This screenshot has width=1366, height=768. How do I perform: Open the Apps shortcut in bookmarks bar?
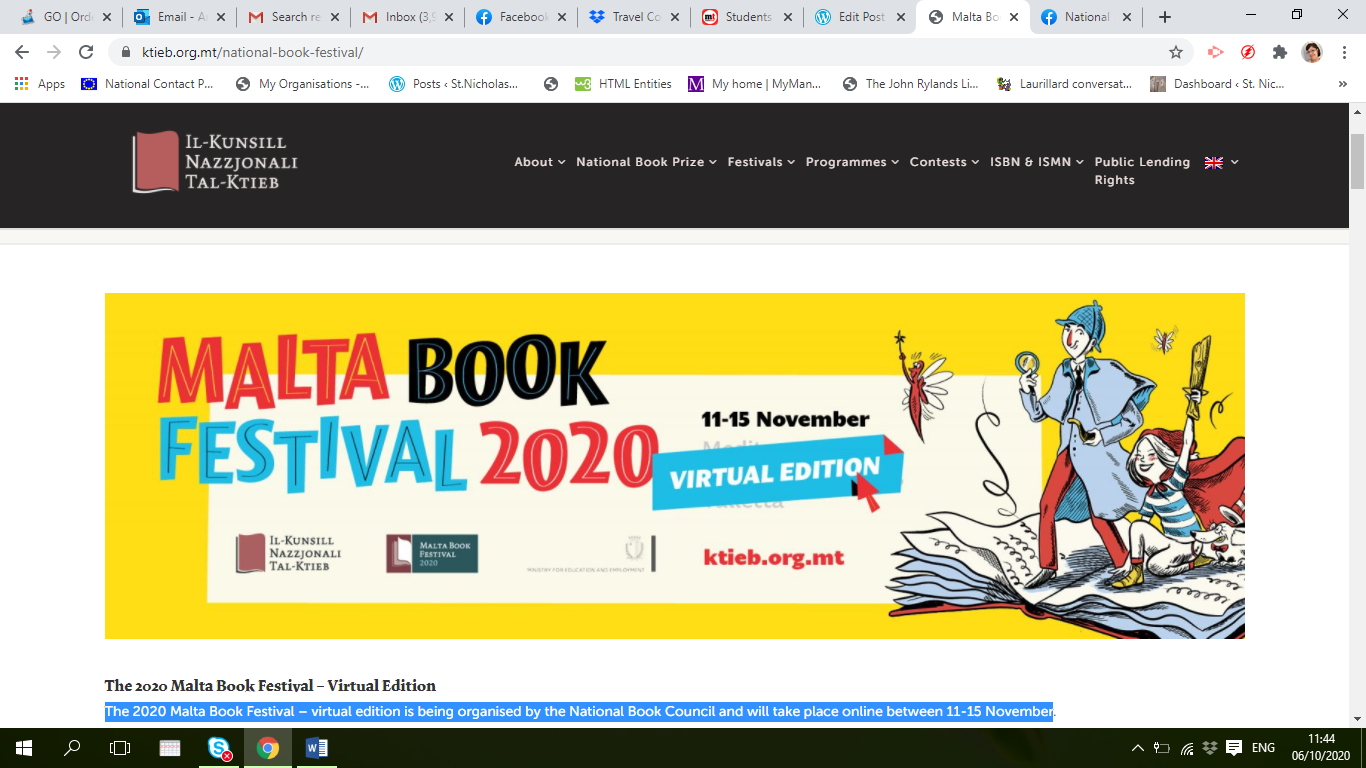[x=40, y=84]
